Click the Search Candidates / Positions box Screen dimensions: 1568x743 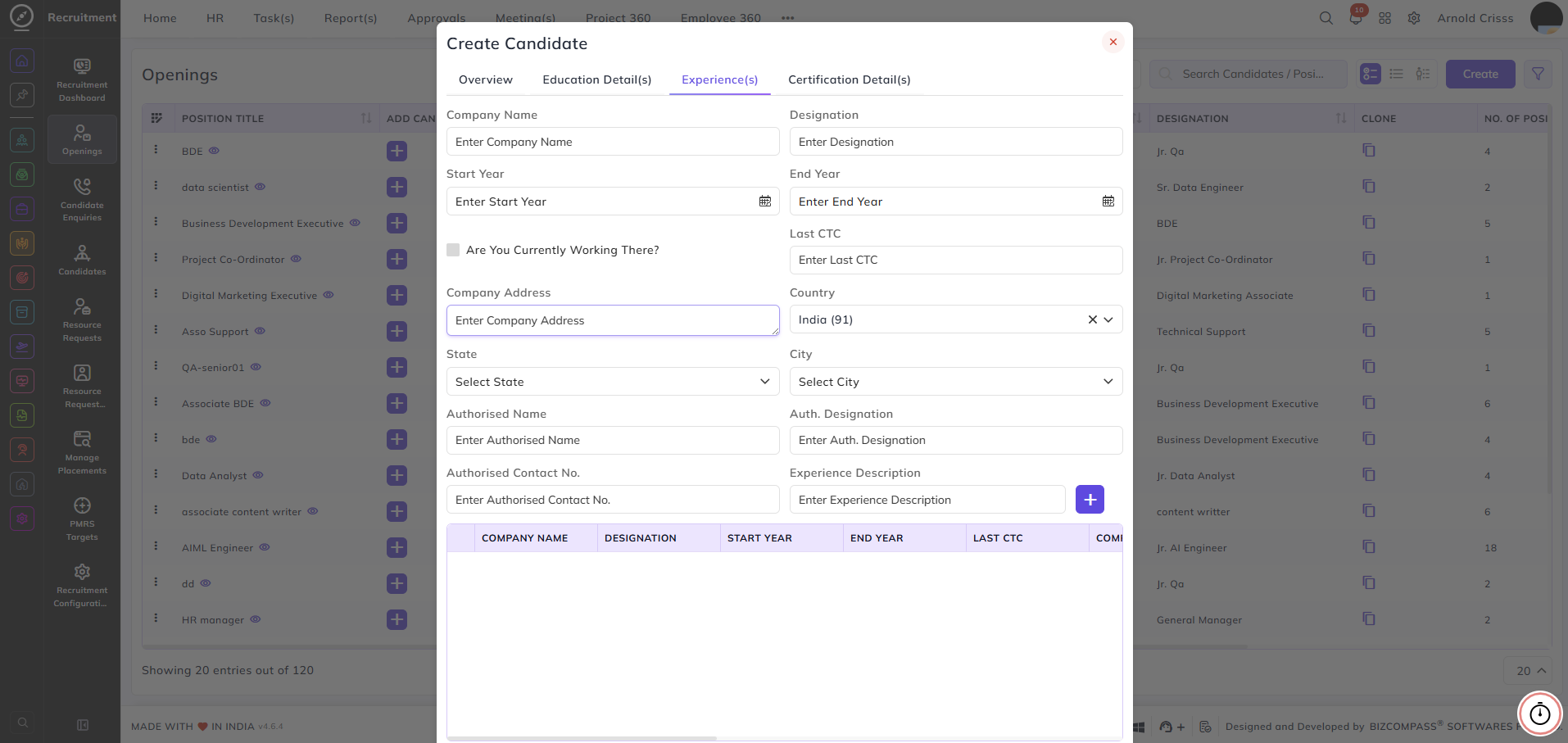tap(1249, 74)
